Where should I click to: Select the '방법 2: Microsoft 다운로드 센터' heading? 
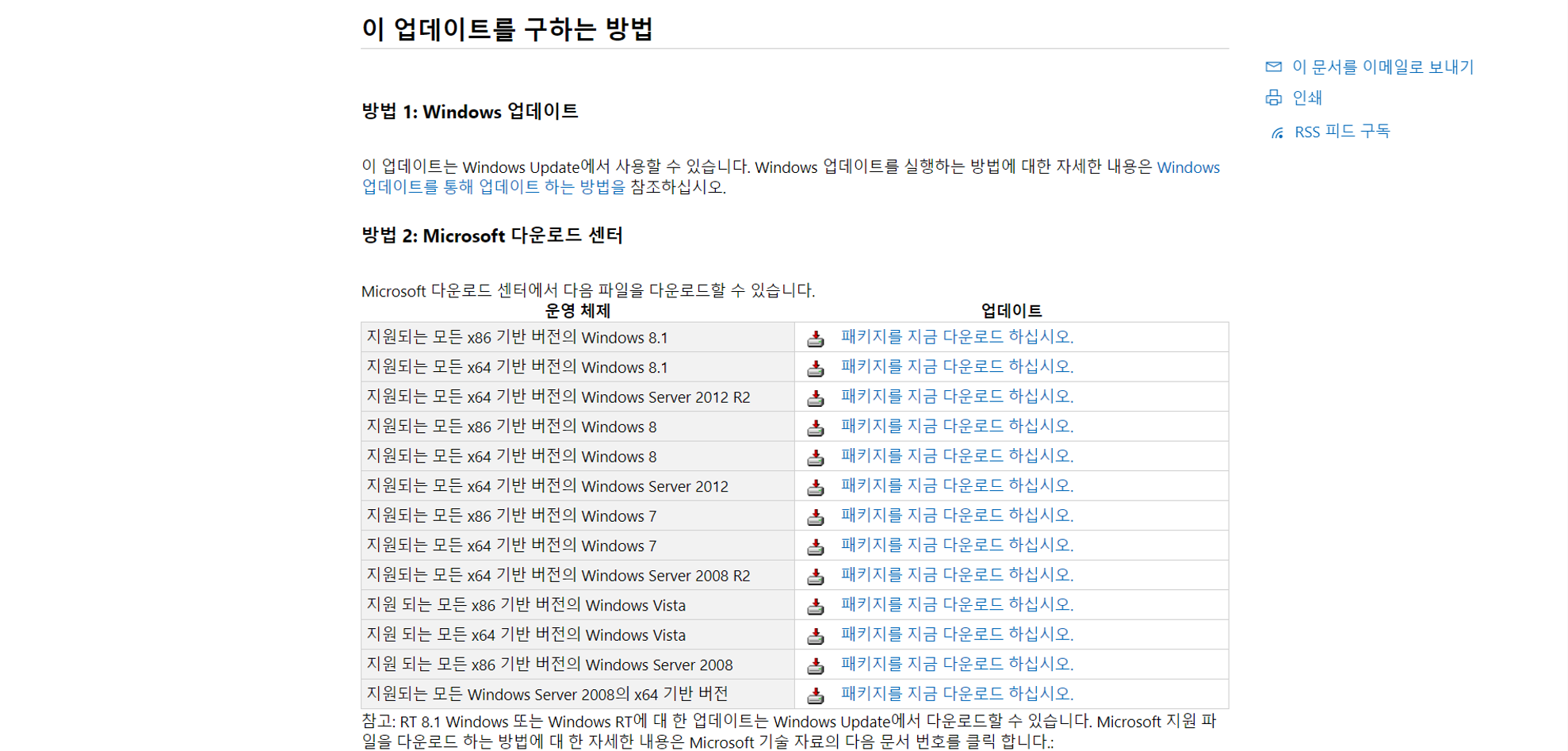[x=492, y=236]
